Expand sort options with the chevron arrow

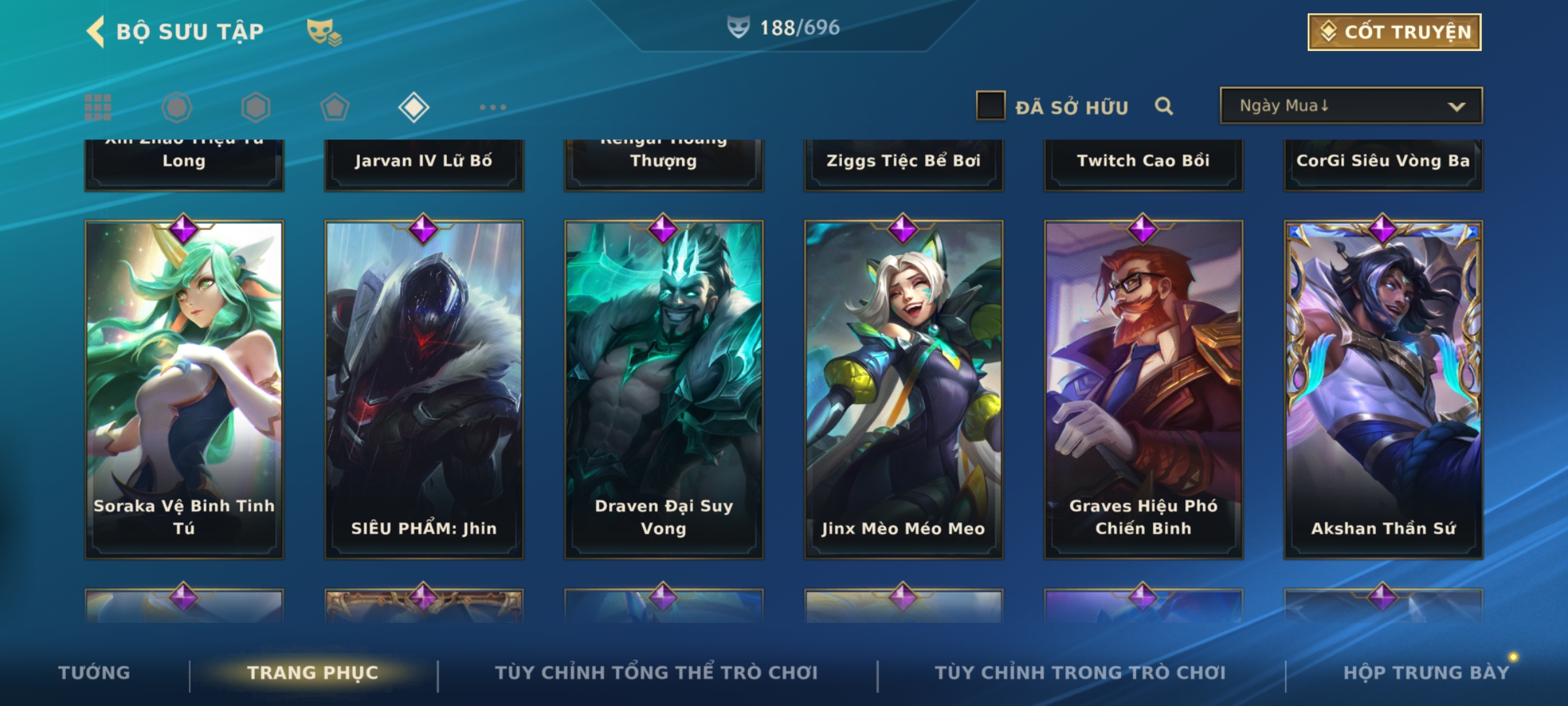point(1456,107)
